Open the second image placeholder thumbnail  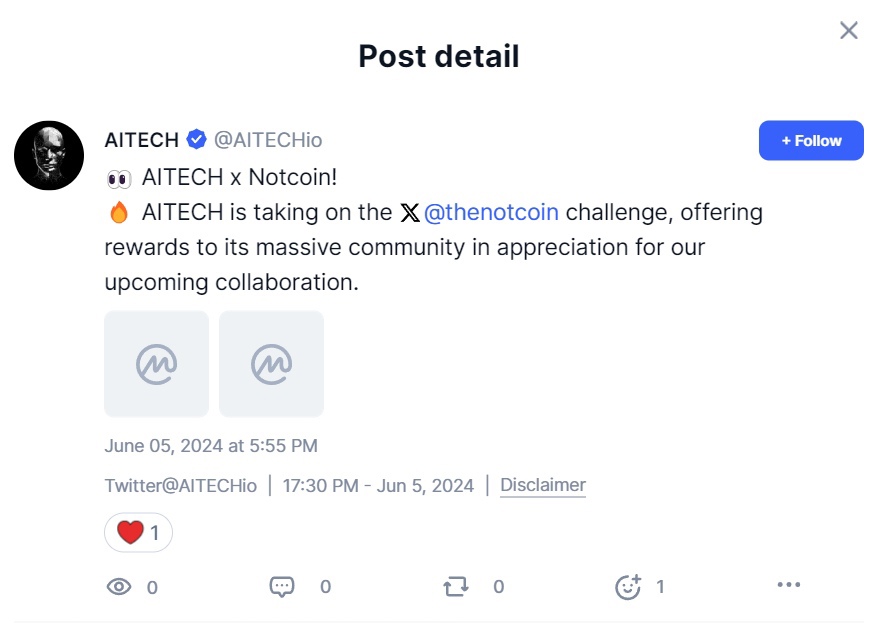pos(271,364)
